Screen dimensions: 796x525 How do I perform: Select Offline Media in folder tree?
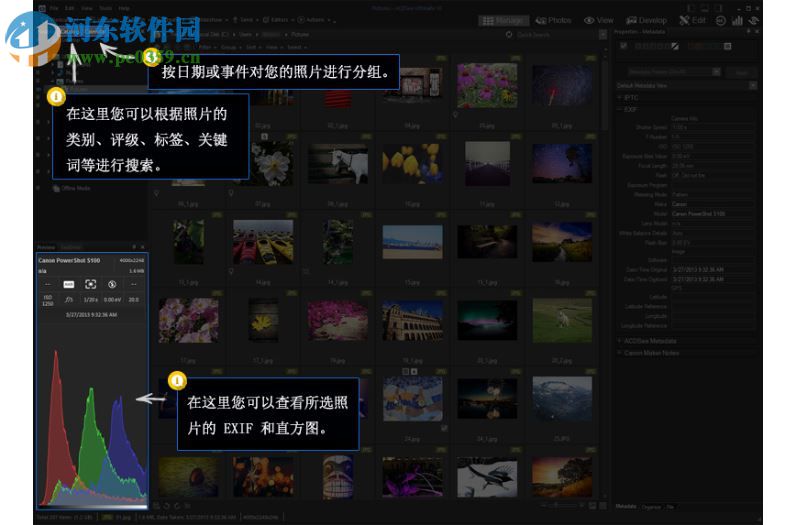tap(71, 188)
